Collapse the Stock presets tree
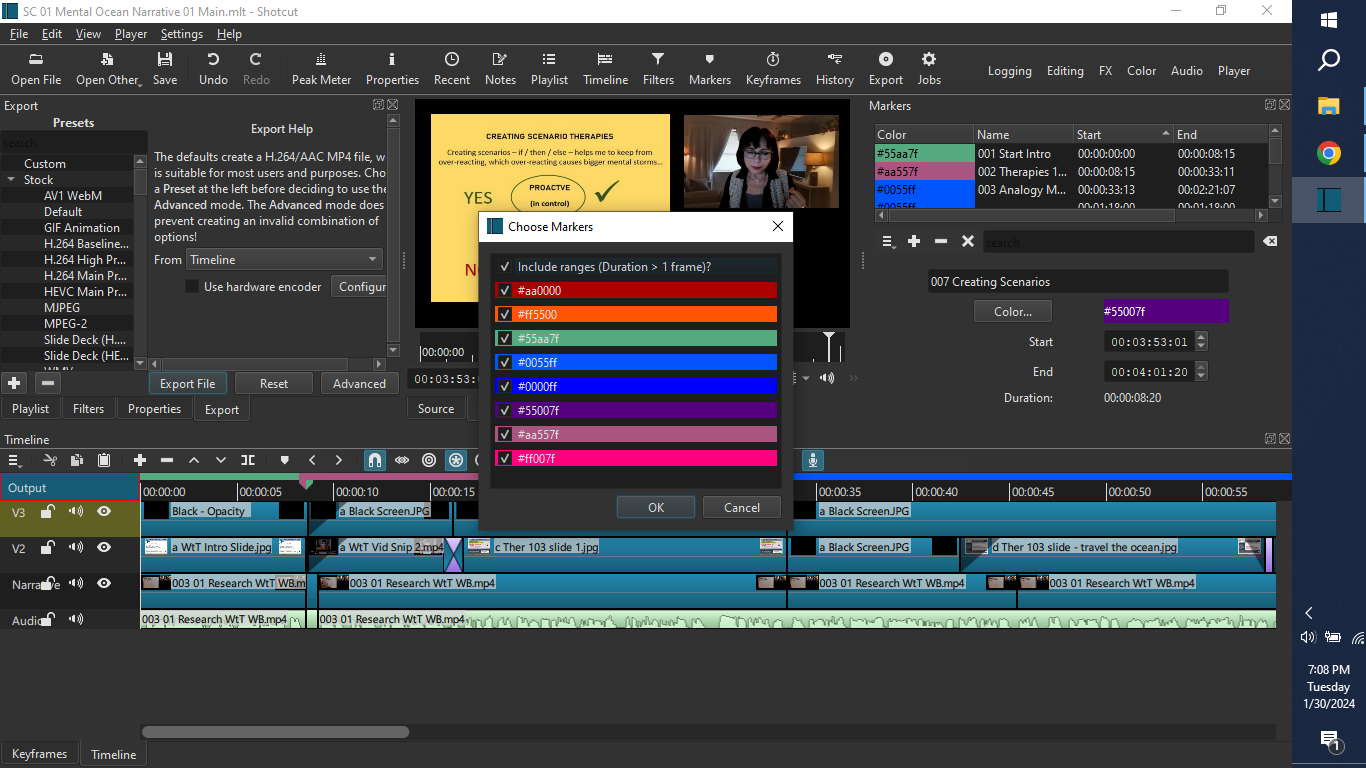The image size is (1366, 768). [11, 180]
